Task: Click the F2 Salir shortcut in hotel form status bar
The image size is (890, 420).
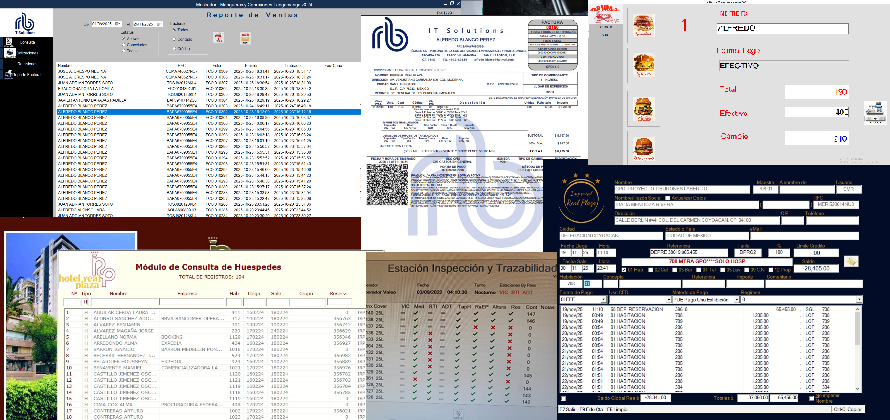Action: click(x=569, y=409)
